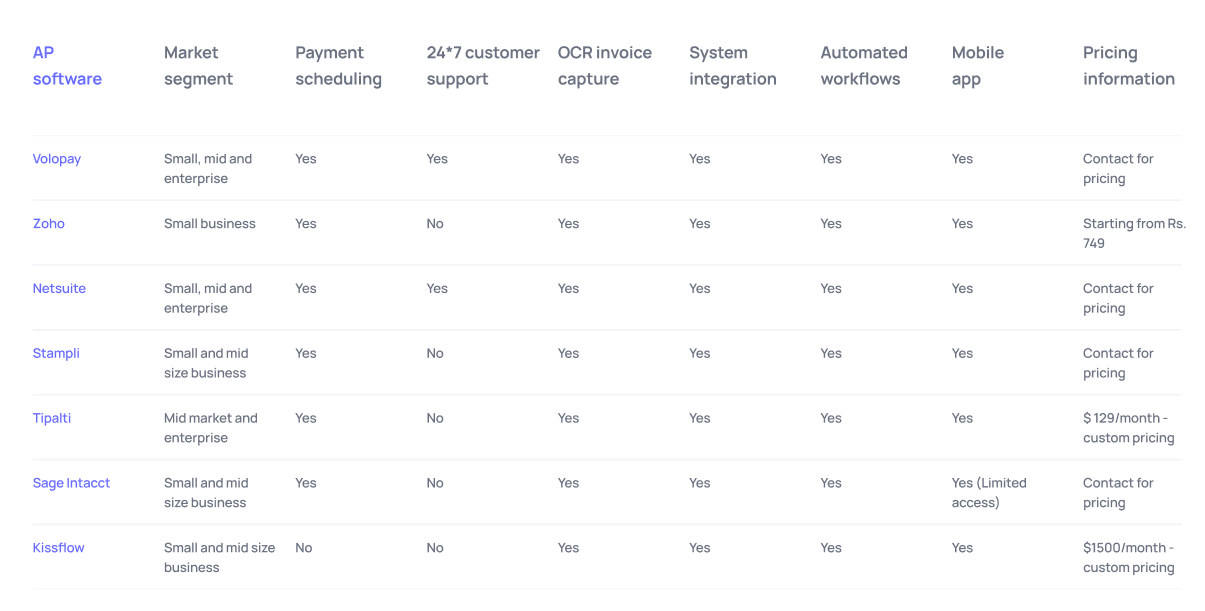Select Netsuite's 'Contact for pricing' cell
This screenshot has height=611, width=1205.
pos(1118,299)
